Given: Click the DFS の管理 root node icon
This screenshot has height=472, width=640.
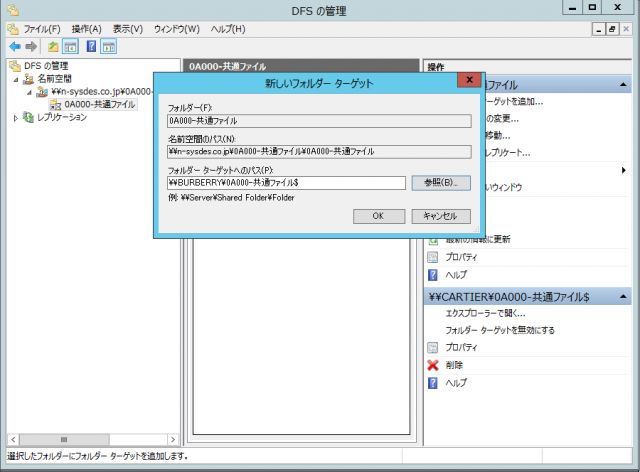Looking at the screenshot, I should pyautogui.click(x=14, y=66).
